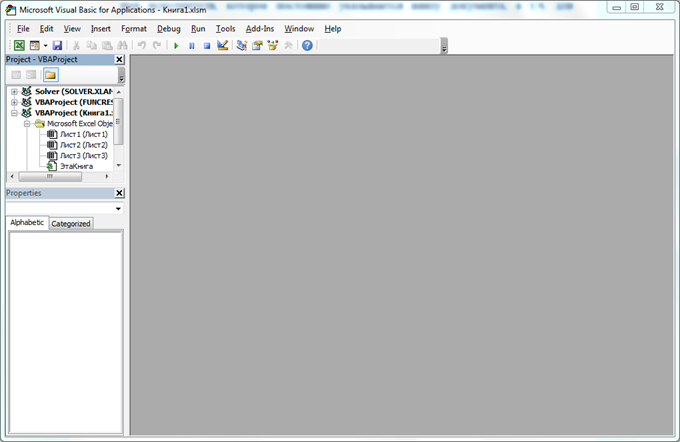The image size is (680, 442).
Task: Select the ЭтаКнига workbook object
Action: pos(76,166)
